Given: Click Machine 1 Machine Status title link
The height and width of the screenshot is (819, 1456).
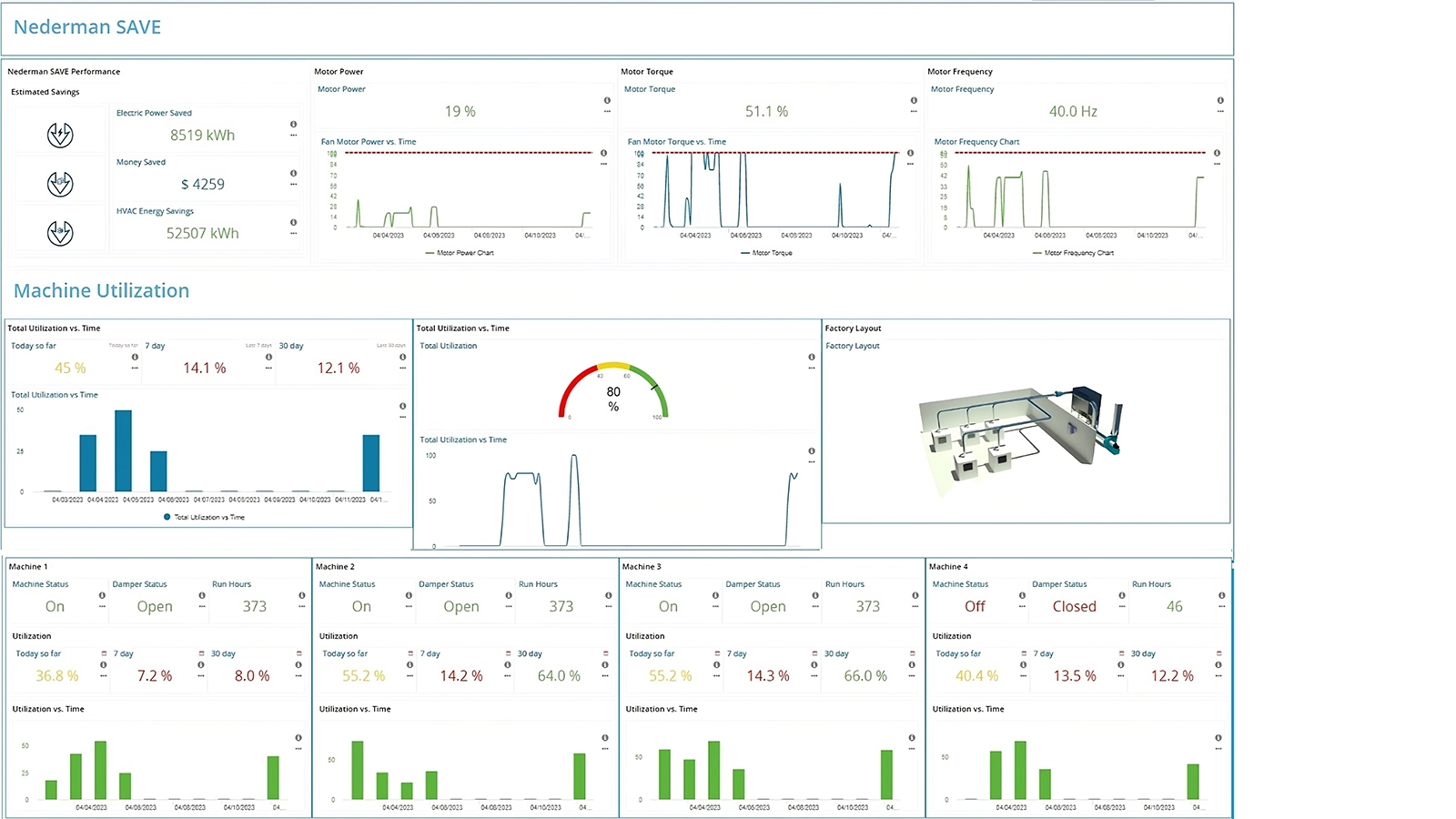Looking at the screenshot, I should pos(40,584).
